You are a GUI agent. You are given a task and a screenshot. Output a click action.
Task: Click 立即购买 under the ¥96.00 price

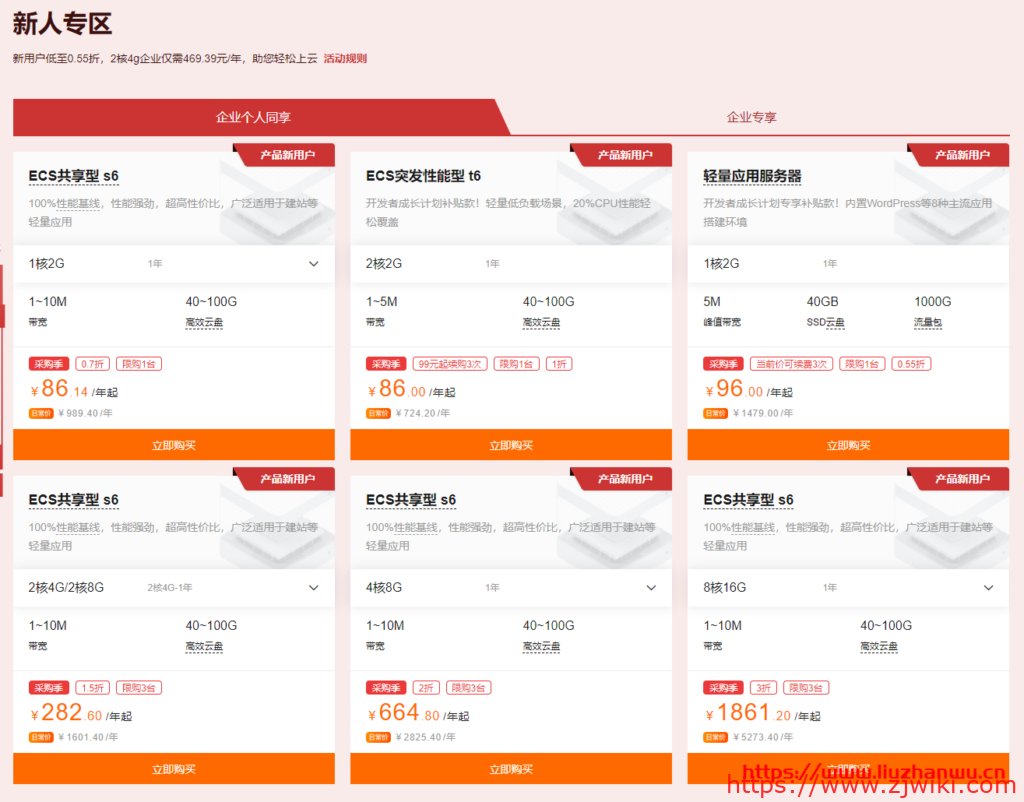[848, 445]
